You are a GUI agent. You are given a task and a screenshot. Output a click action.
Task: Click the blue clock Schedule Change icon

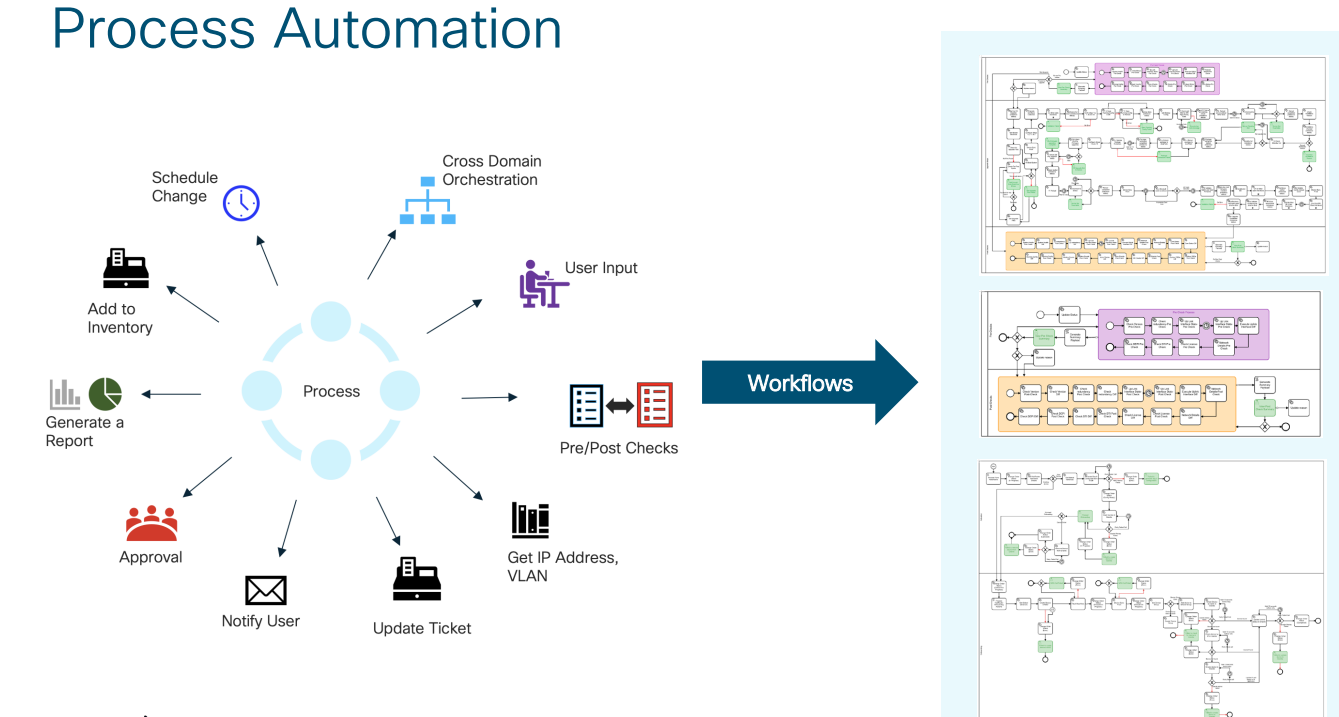point(241,203)
